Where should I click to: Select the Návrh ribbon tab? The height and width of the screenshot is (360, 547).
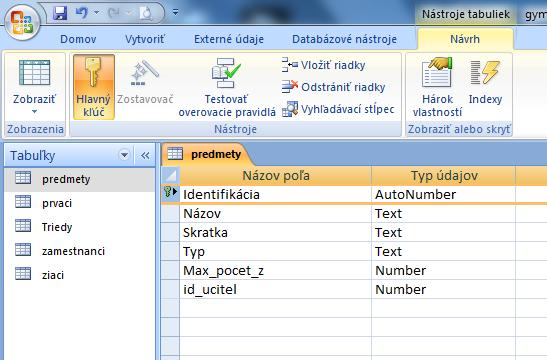click(x=465, y=39)
